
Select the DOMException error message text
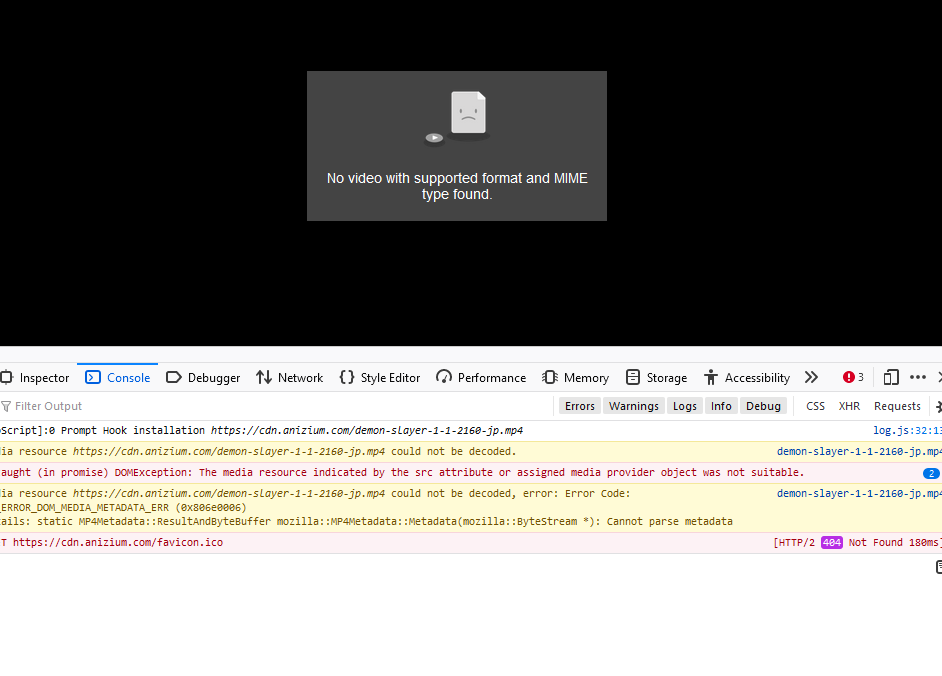tap(402, 472)
